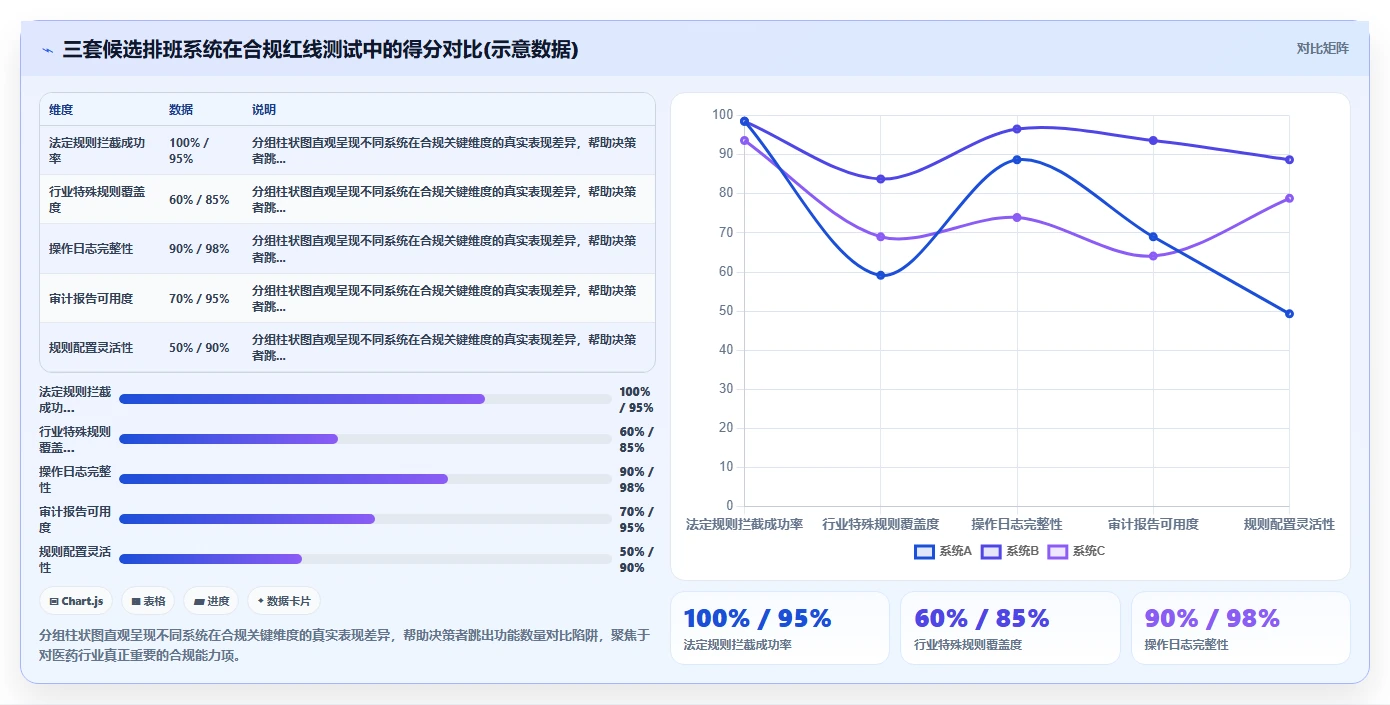Click table data value 50% / 90%
This screenshot has height=705, width=1390.
pyautogui.click(x=199, y=348)
